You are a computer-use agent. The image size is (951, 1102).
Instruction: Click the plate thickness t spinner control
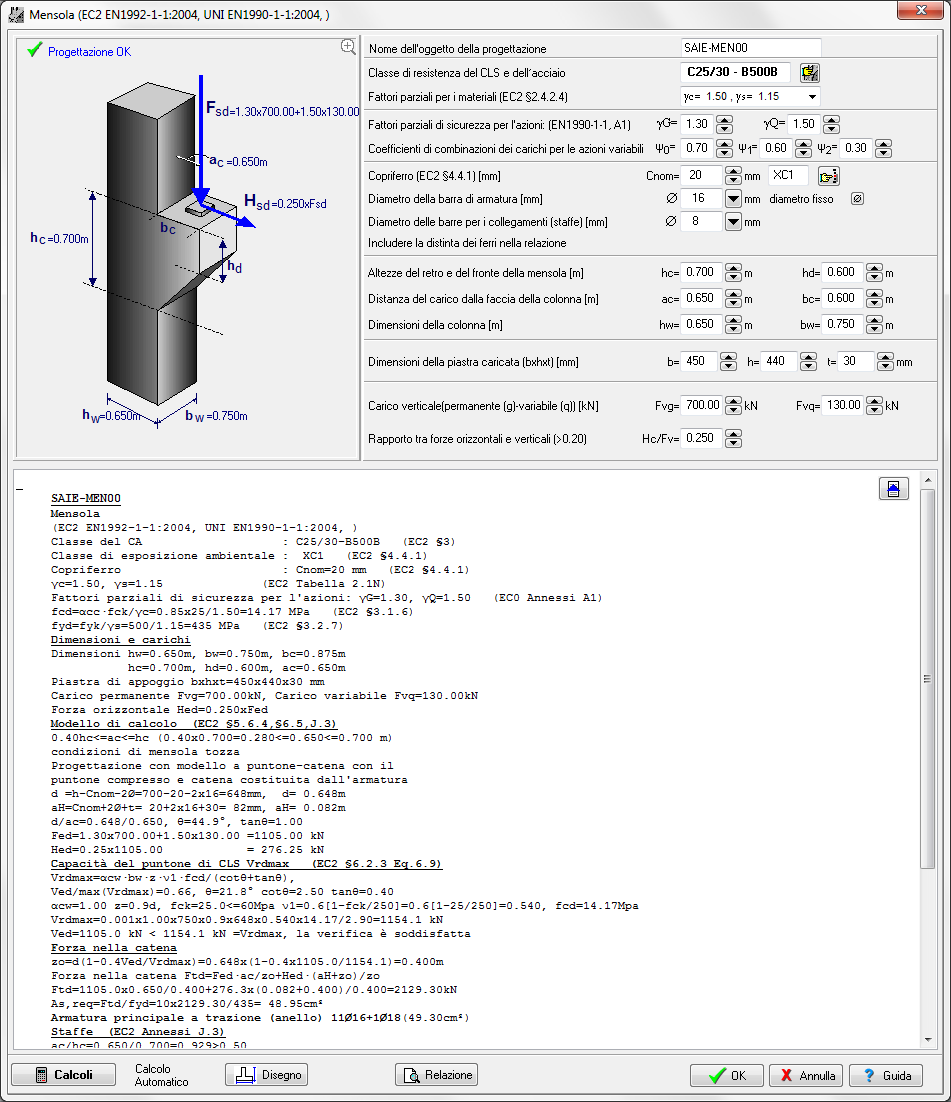coord(886,362)
